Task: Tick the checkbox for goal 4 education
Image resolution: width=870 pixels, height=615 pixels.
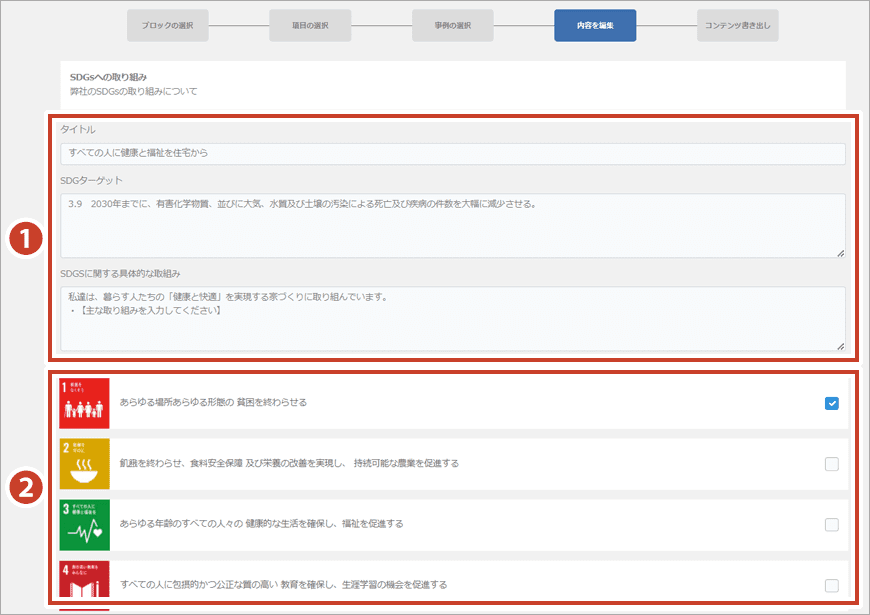Action: [832, 586]
